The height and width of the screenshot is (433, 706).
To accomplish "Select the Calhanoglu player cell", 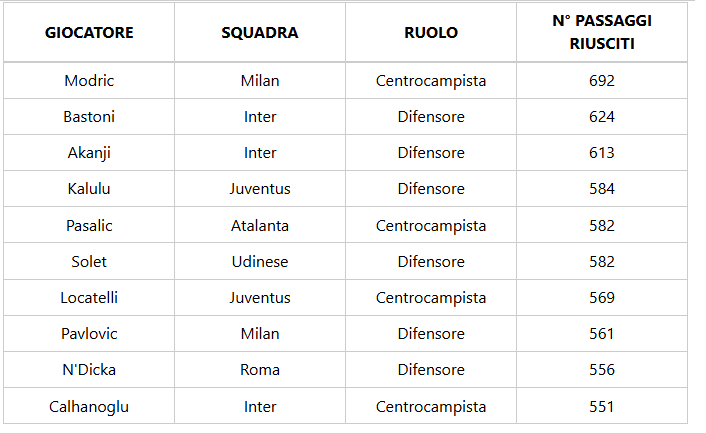I will (x=89, y=407).
